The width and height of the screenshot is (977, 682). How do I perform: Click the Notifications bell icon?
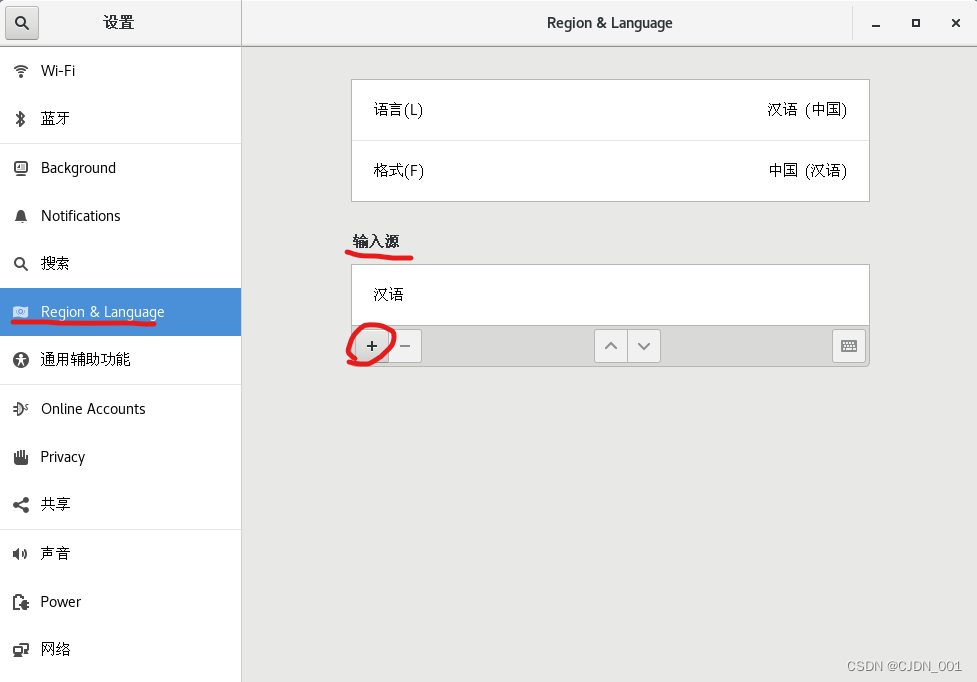pos(21,216)
